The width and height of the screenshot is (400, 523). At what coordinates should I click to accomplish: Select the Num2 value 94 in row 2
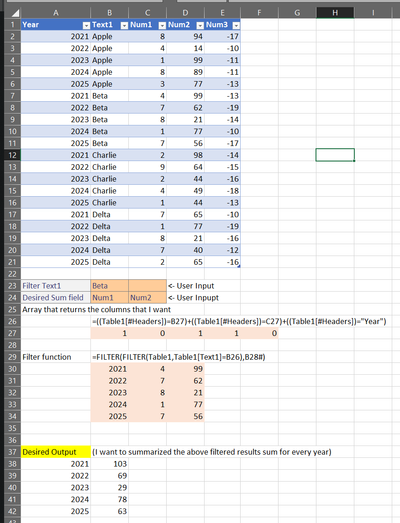coord(185,36)
